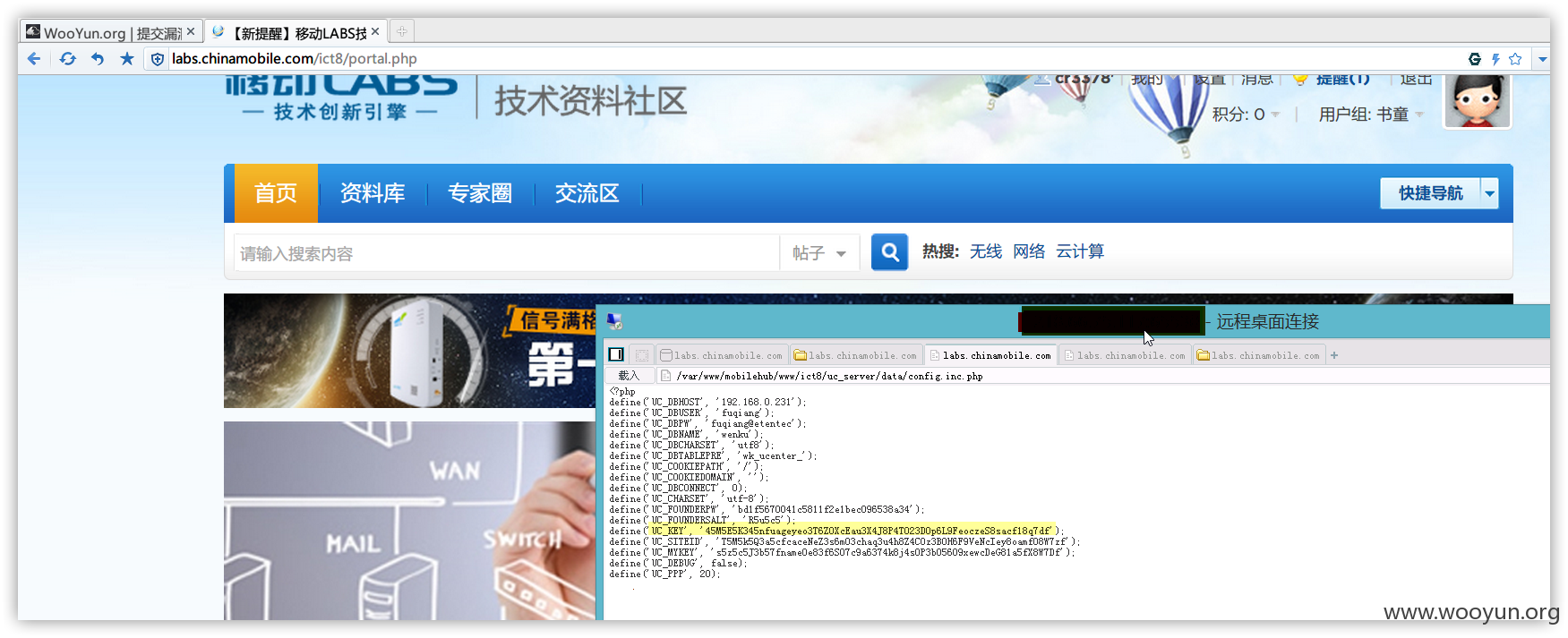Click the 请输入搜索内容 search field

[507, 253]
